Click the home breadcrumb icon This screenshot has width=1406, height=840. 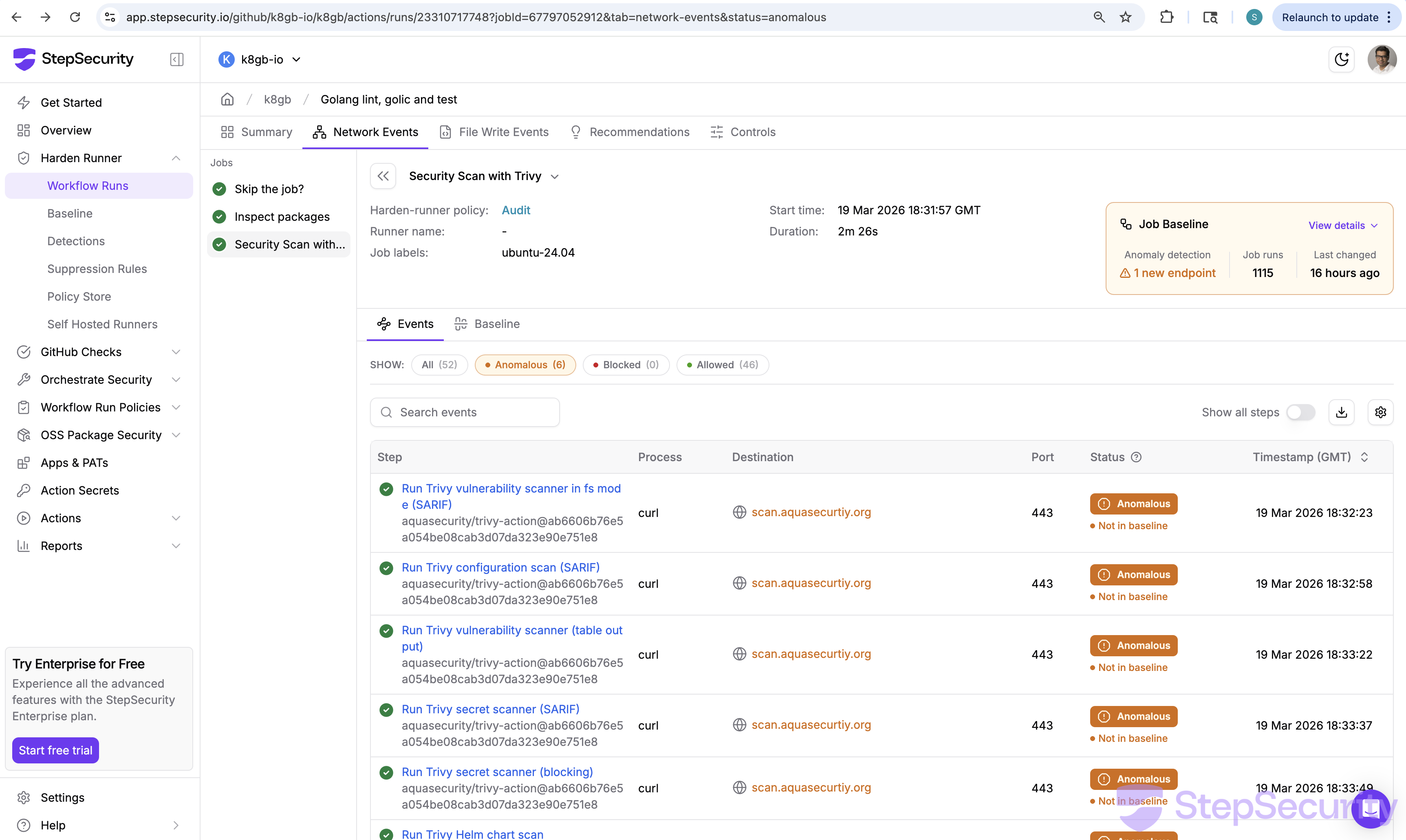pyautogui.click(x=227, y=100)
